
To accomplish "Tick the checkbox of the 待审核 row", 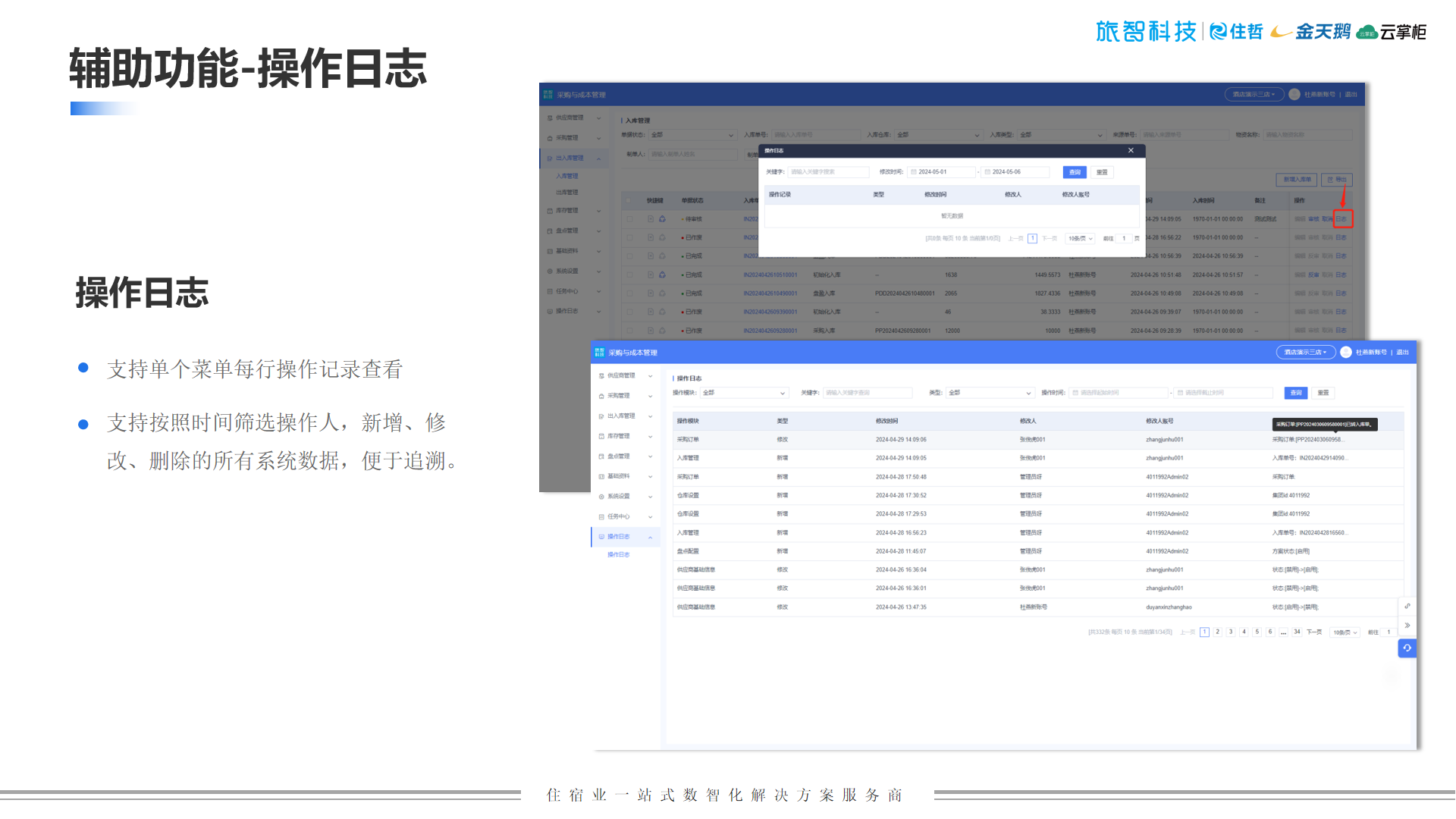I will (629, 219).
